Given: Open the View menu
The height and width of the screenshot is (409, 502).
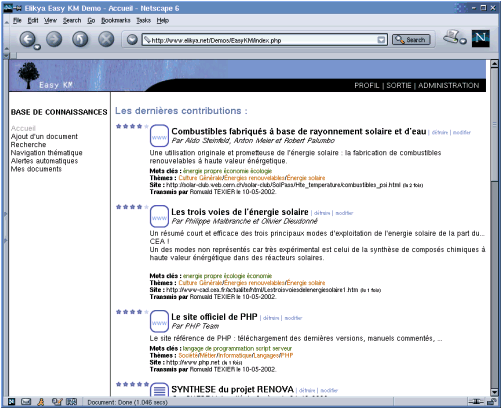Looking at the screenshot, I should point(50,21).
